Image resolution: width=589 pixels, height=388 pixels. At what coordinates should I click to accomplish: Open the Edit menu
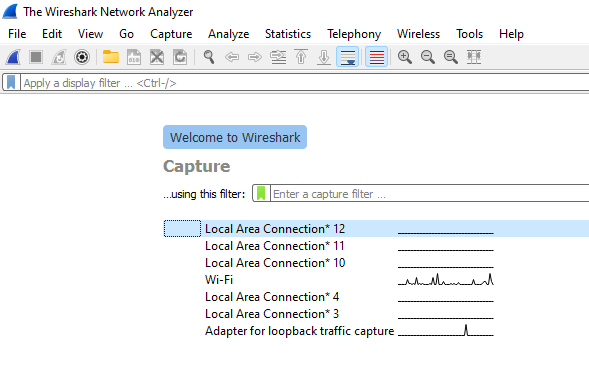click(52, 34)
